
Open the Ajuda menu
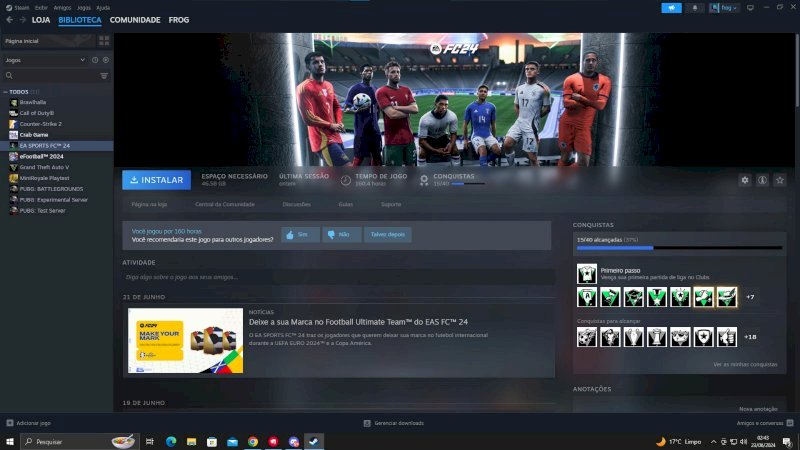click(103, 8)
